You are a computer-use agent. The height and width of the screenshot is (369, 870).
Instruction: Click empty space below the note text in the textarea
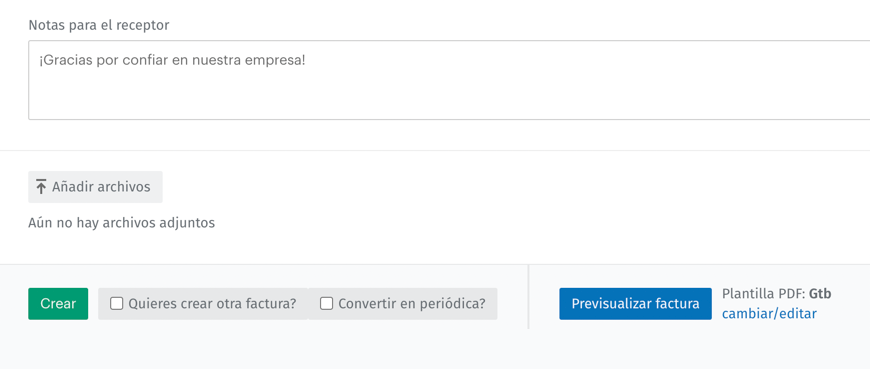coord(449,97)
